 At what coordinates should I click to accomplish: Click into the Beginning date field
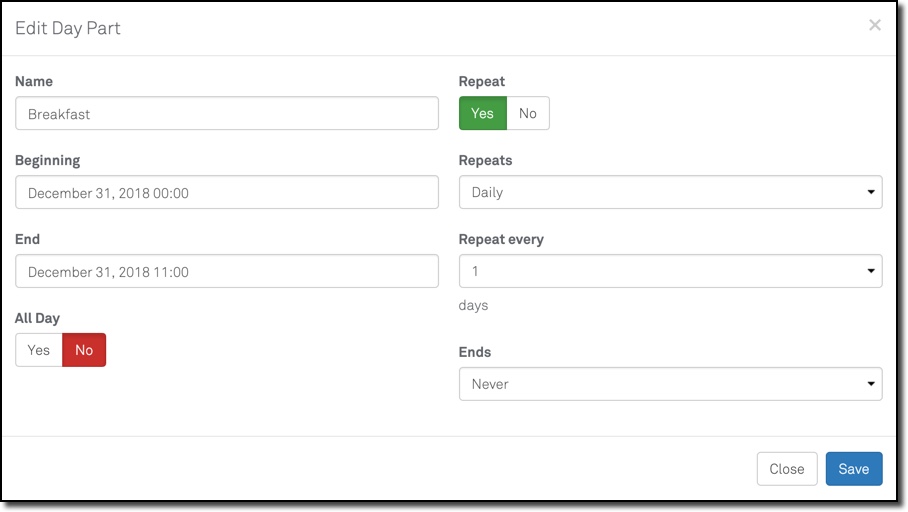tap(227, 193)
